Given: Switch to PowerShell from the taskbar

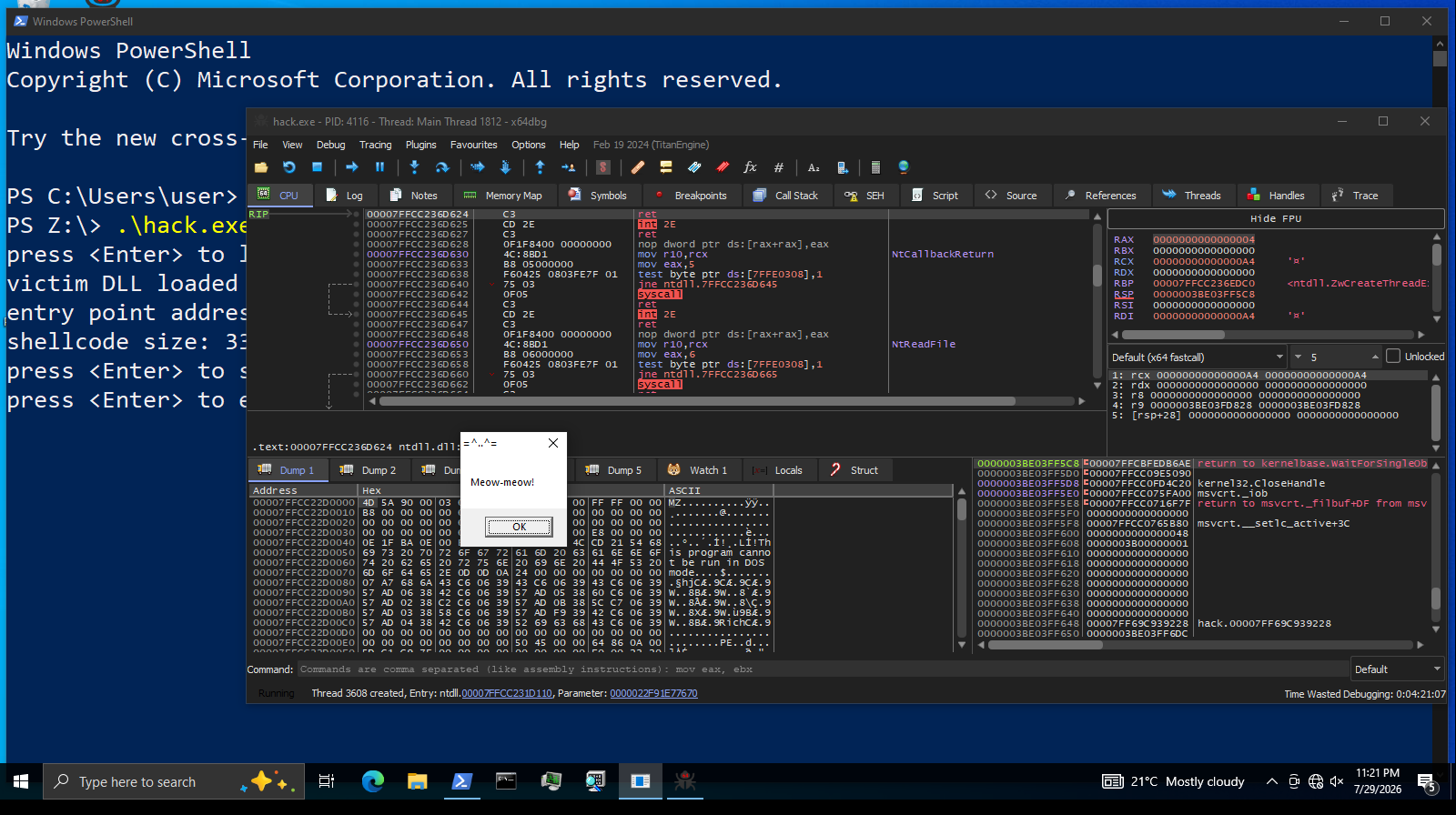Looking at the screenshot, I should (x=461, y=781).
